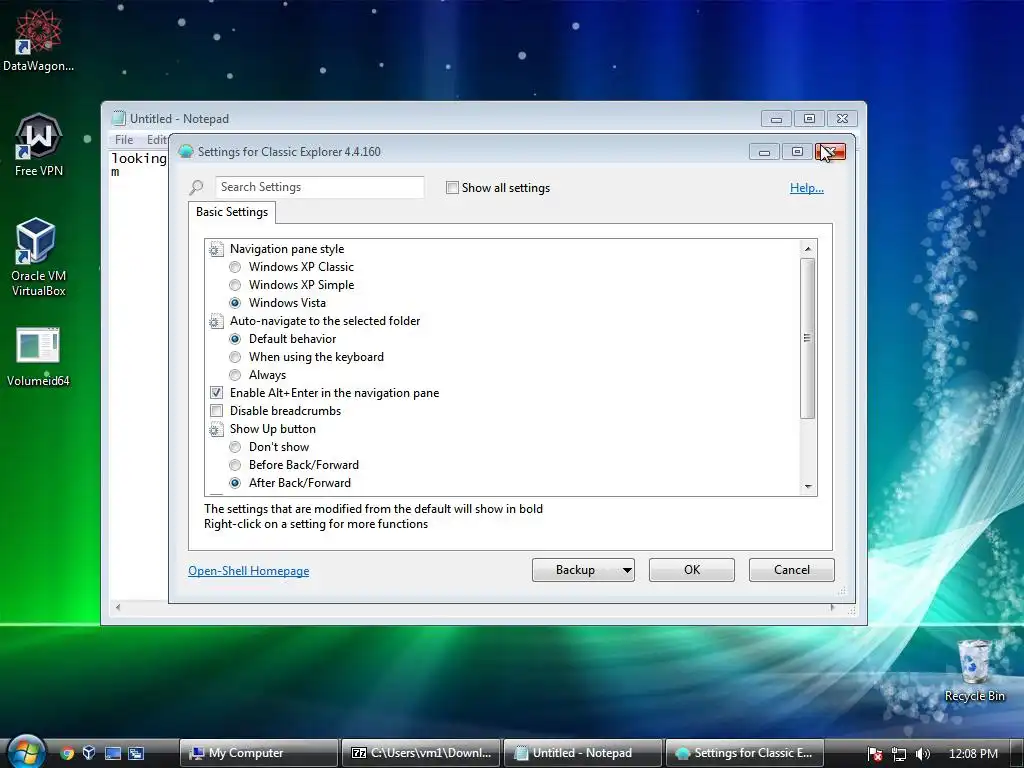This screenshot has width=1024, height=768.
Task: Open the File menu in Notepad
Action: click(124, 140)
